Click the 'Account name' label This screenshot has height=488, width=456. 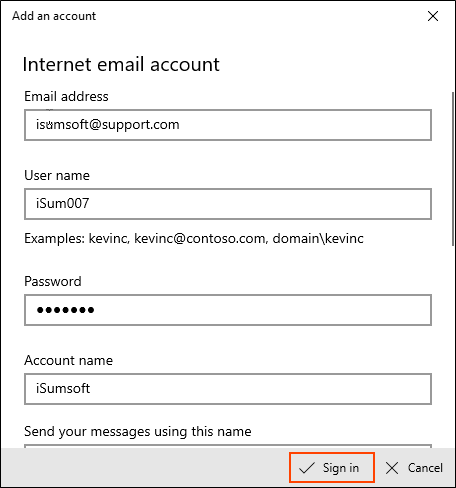(69, 360)
